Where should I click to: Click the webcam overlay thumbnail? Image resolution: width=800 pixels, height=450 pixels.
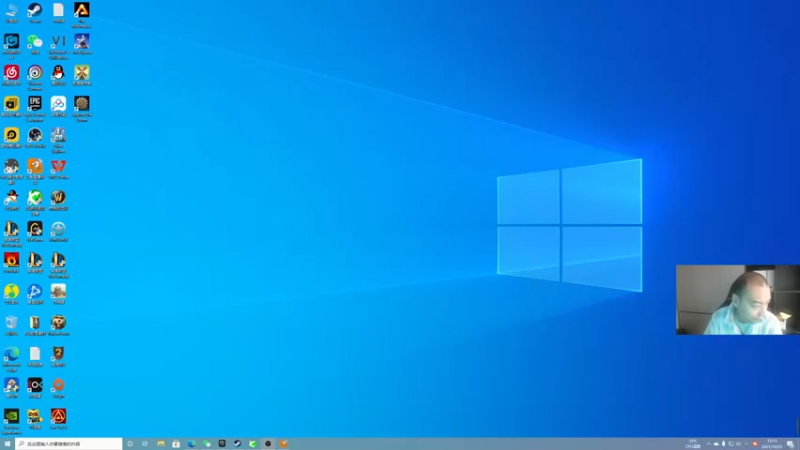[738, 300]
